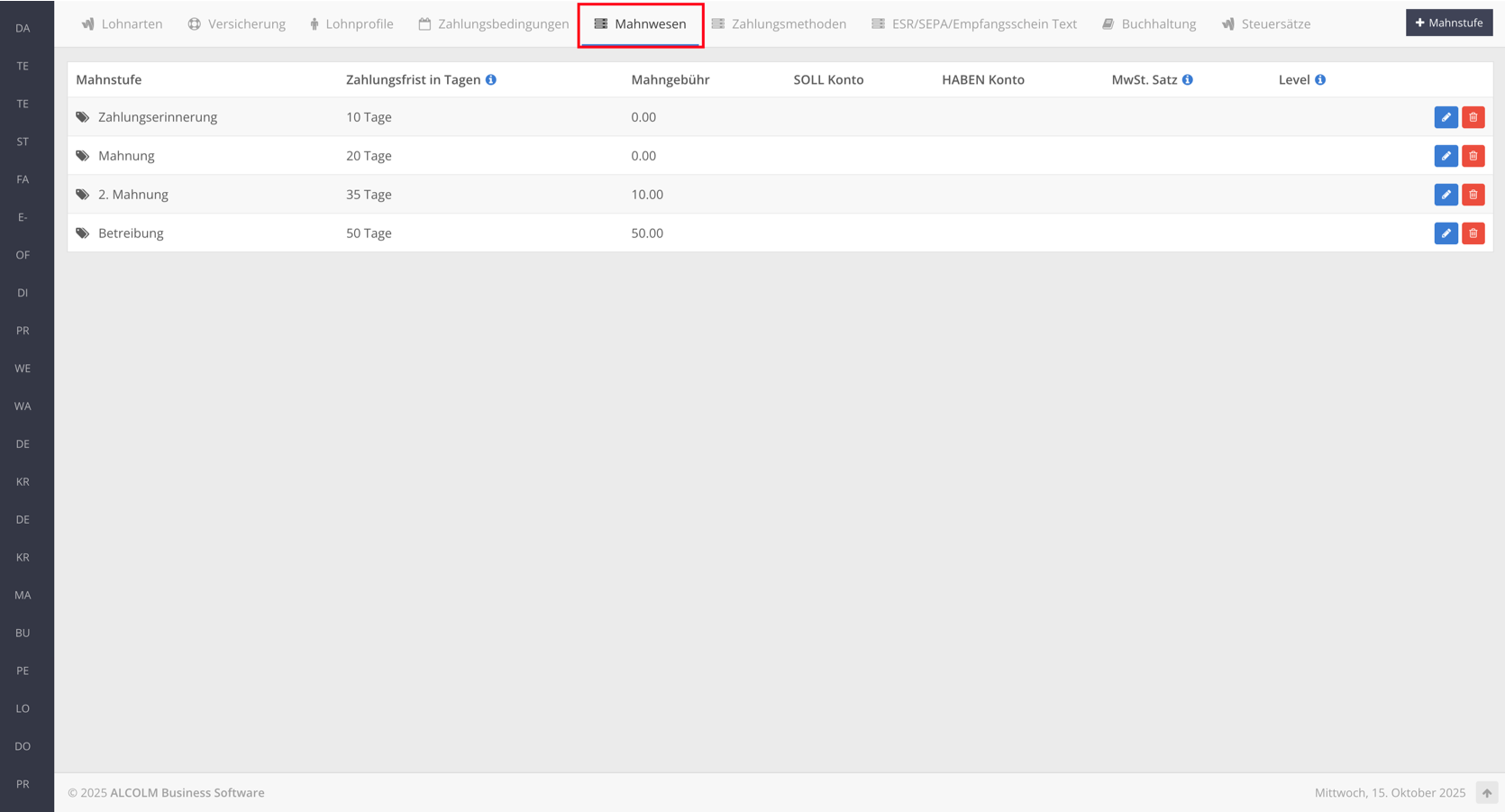Open the DA sidebar item
Viewport: 1505px width, 812px height.
coord(23,29)
